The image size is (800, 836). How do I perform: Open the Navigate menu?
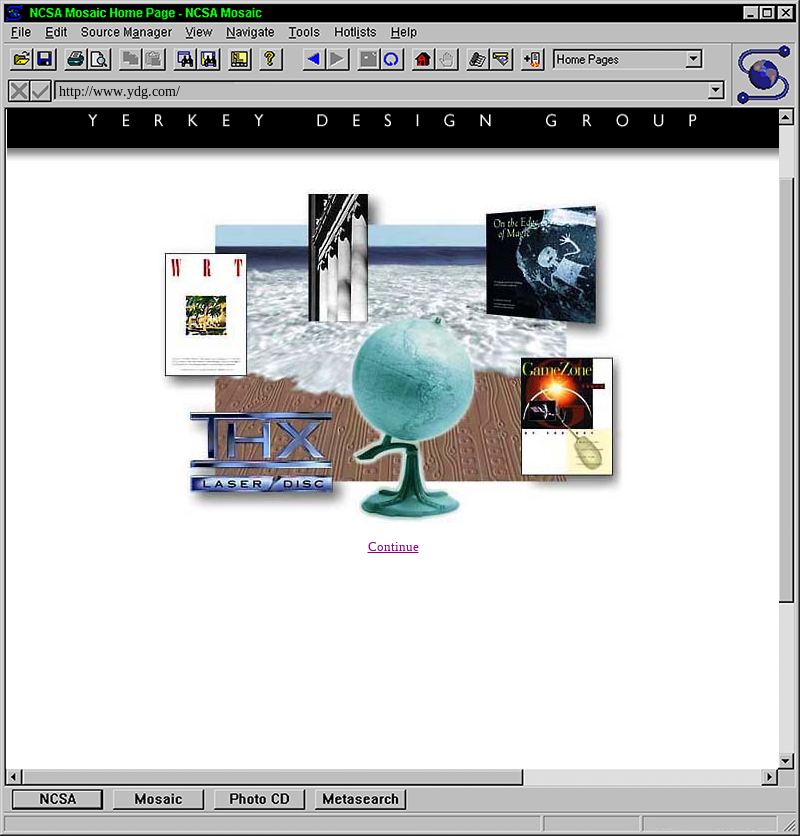pyautogui.click(x=250, y=32)
